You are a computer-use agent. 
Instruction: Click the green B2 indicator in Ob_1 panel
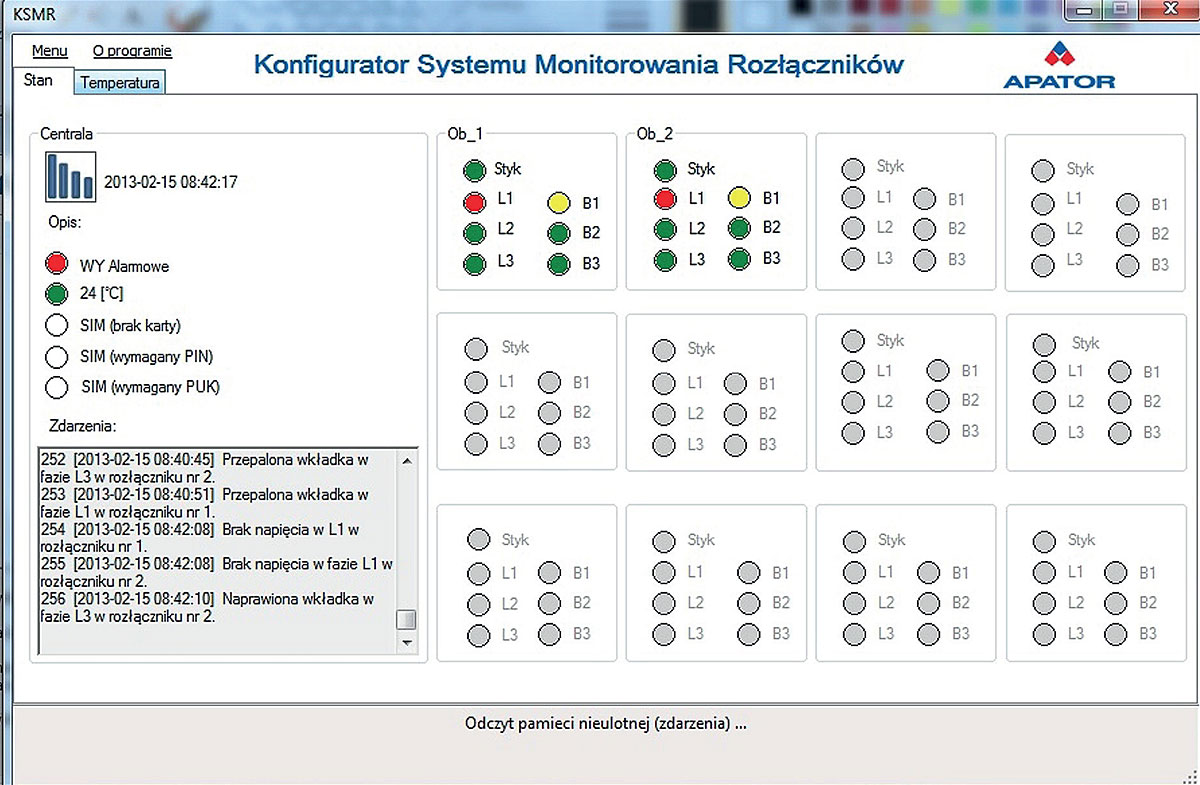click(x=561, y=232)
